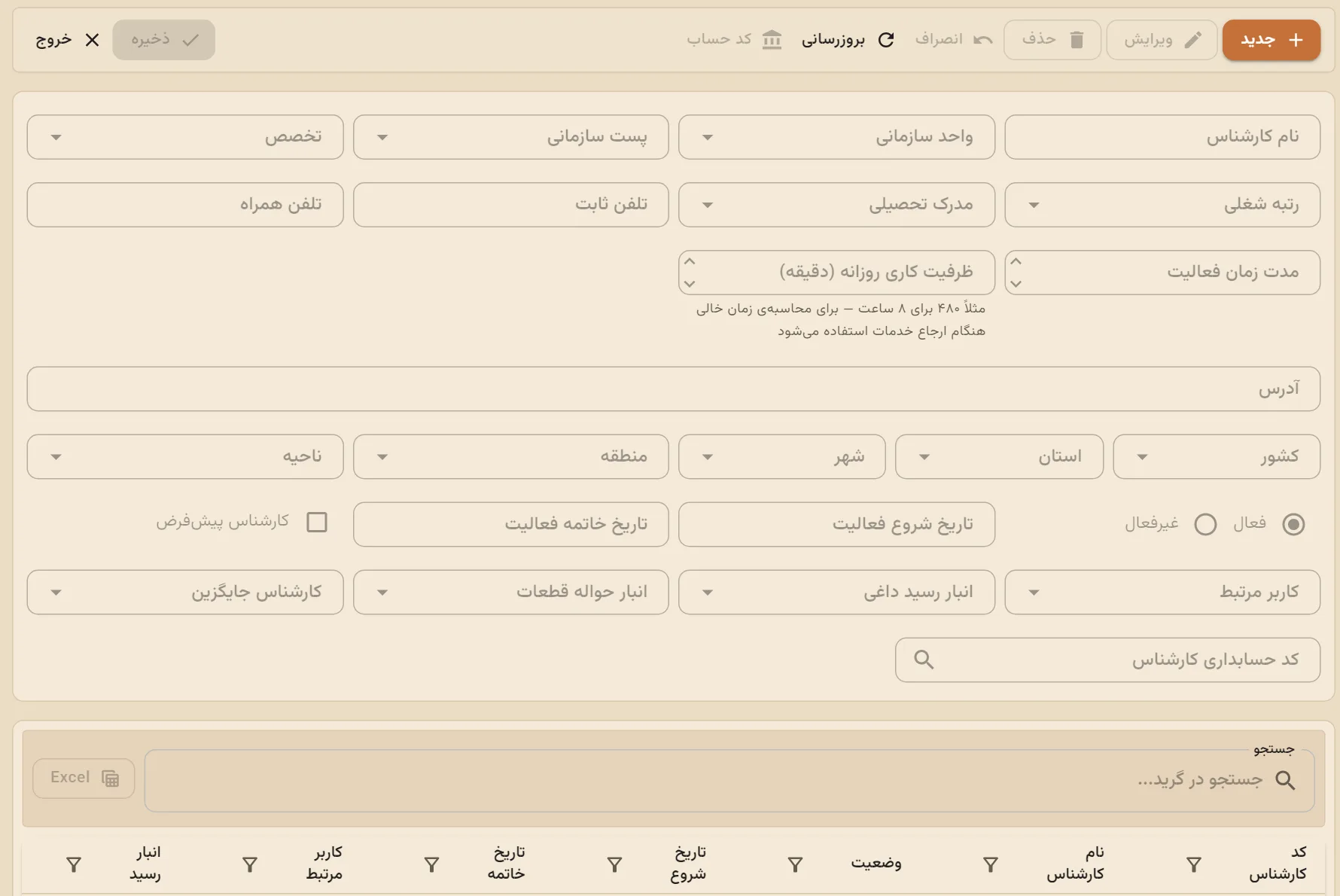Click the ذخیره (save) button
1340x896 pixels.
pyautogui.click(x=164, y=40)
